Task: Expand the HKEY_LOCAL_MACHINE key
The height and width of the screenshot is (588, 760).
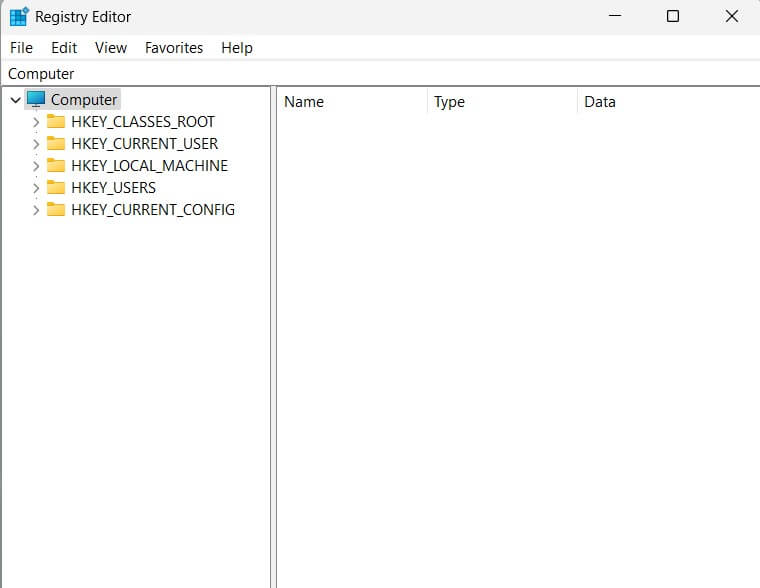Action: (x=36, y=166)
